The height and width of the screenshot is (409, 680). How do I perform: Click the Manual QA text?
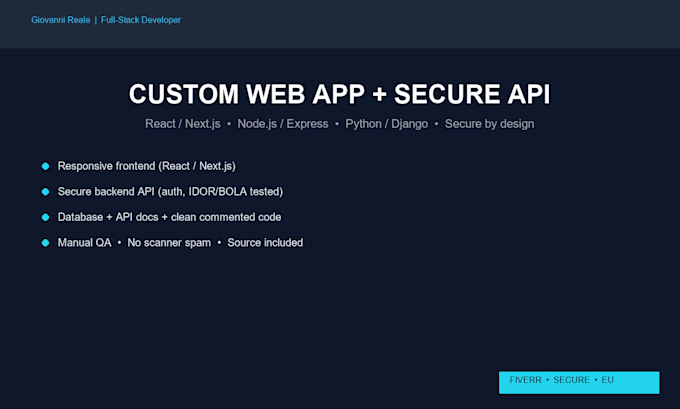pyautogui.click(x=85, y=242)
